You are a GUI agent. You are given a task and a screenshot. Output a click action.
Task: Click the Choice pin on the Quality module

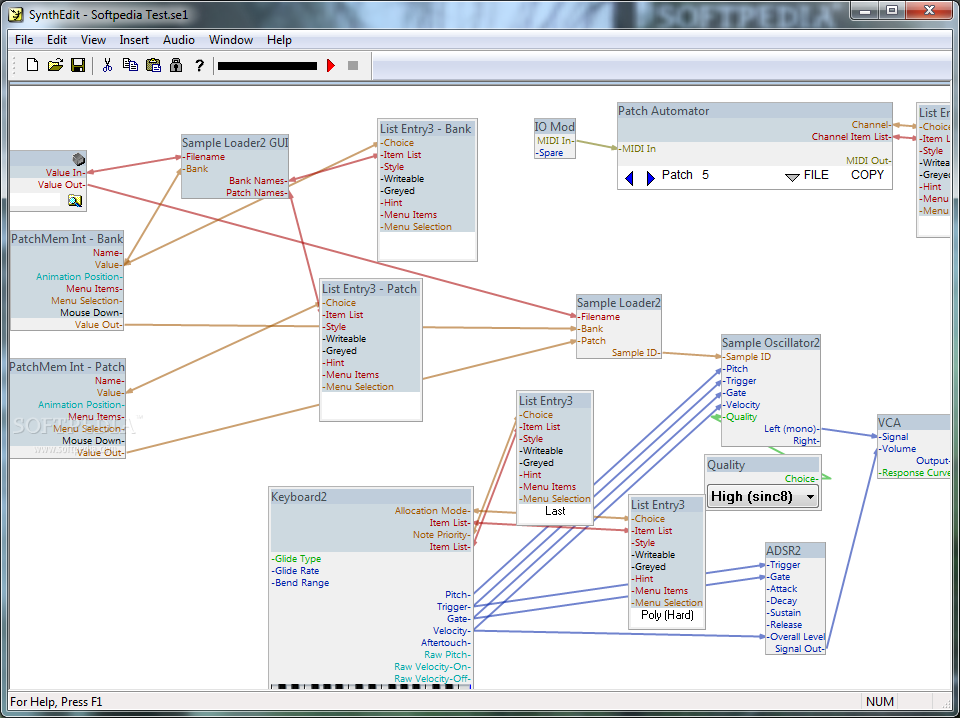tap(801, 479)
